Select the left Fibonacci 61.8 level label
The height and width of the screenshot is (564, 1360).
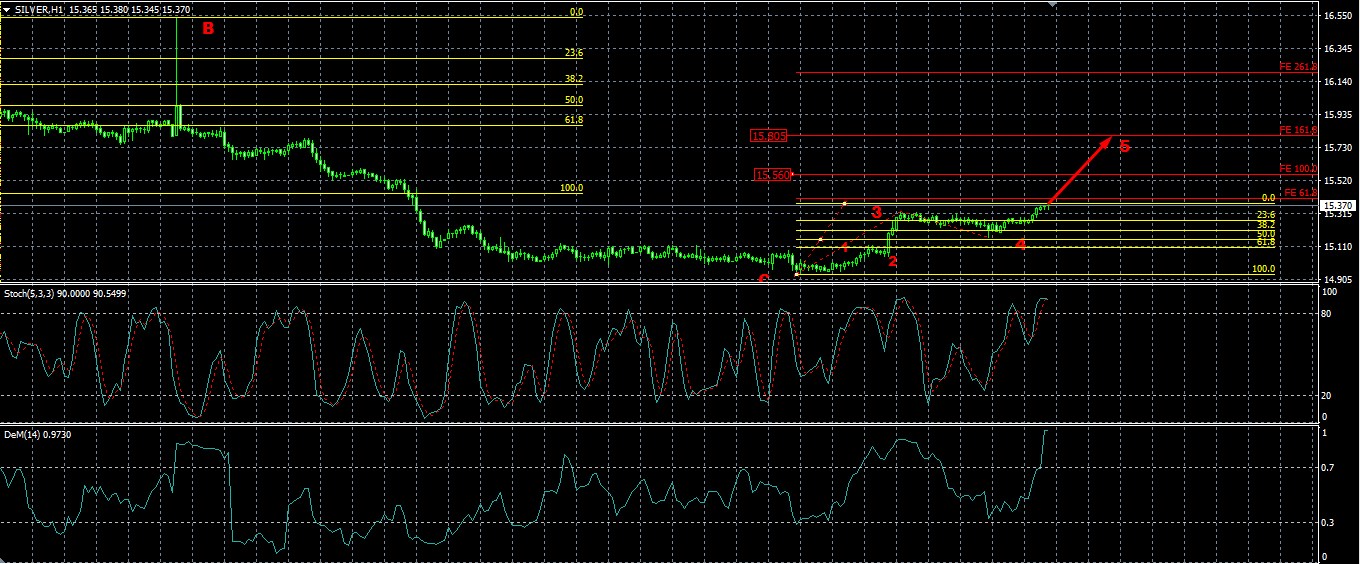[573, 120]
